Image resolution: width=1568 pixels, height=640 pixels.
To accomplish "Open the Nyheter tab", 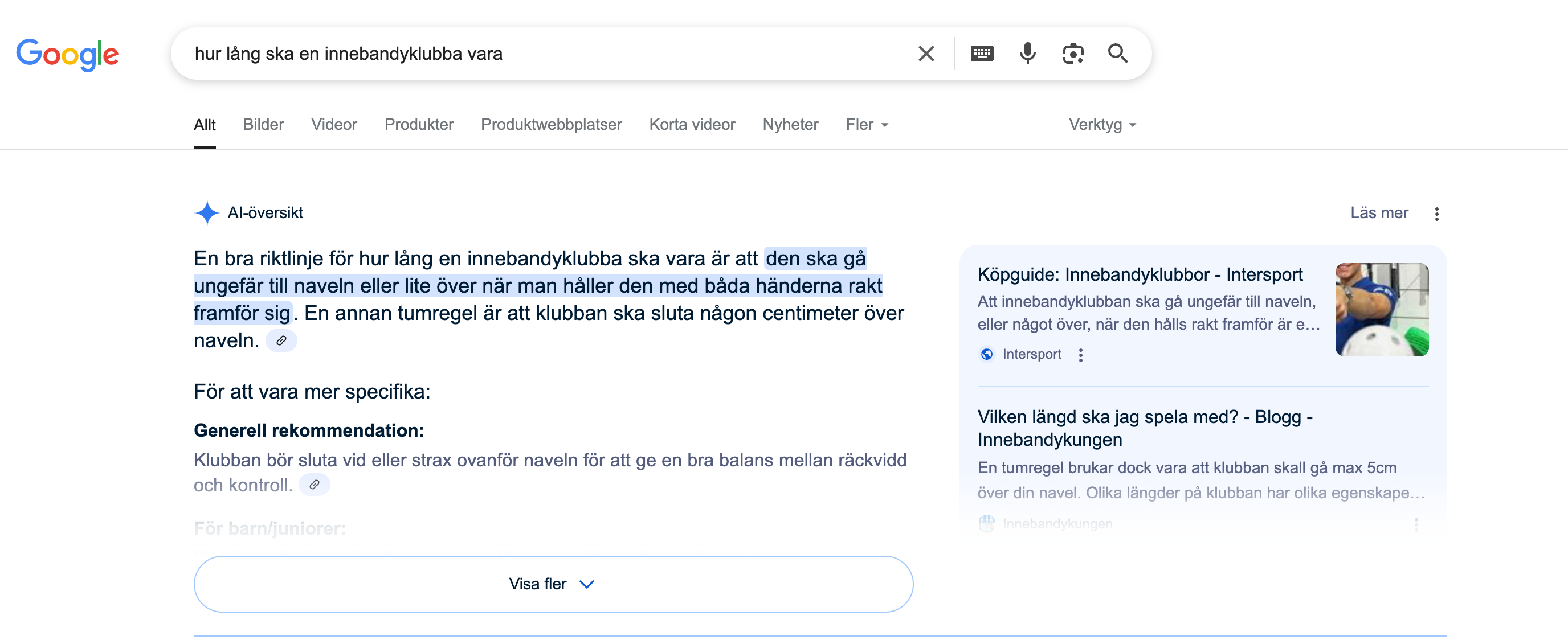I will (x=790, y=125).
